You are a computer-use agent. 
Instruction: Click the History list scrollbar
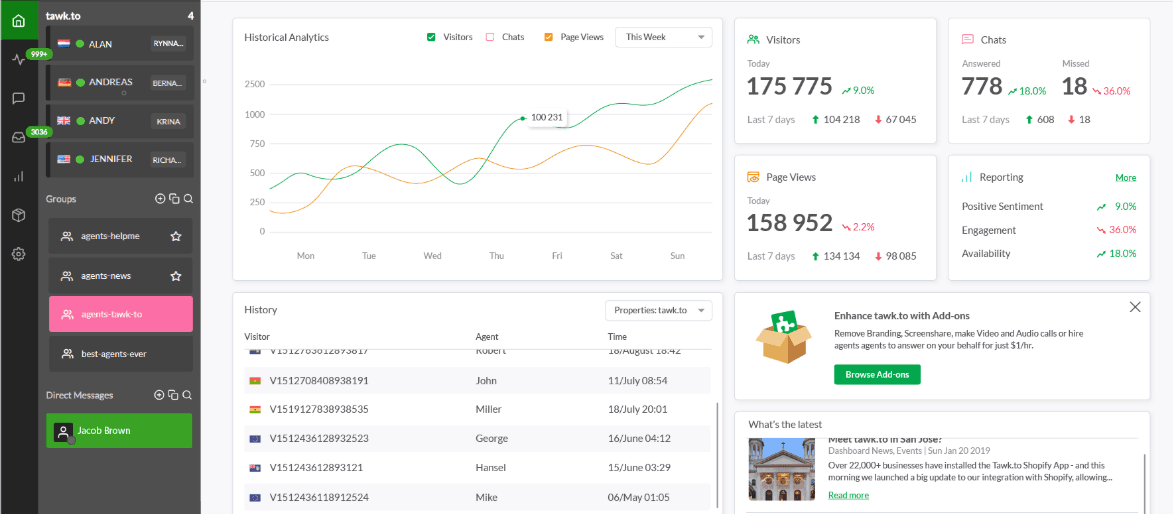[x=717, y=450]
